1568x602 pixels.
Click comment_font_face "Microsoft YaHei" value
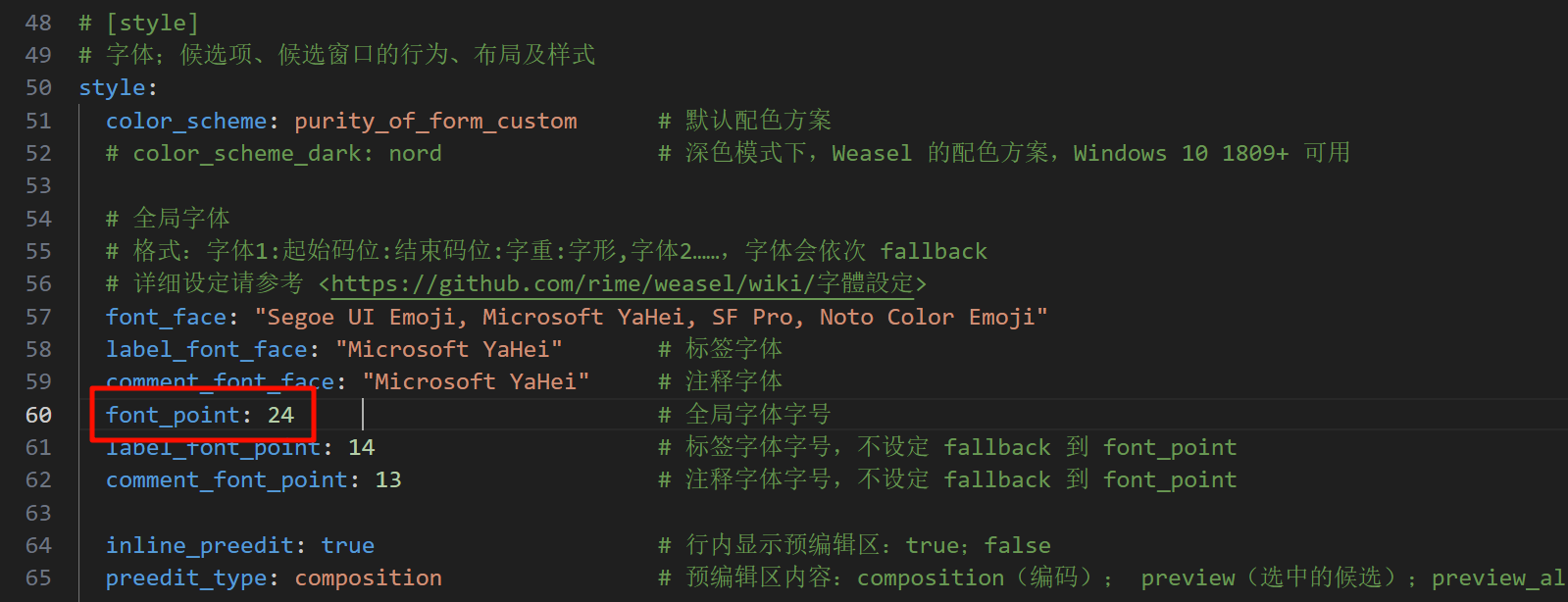point(476,381)
